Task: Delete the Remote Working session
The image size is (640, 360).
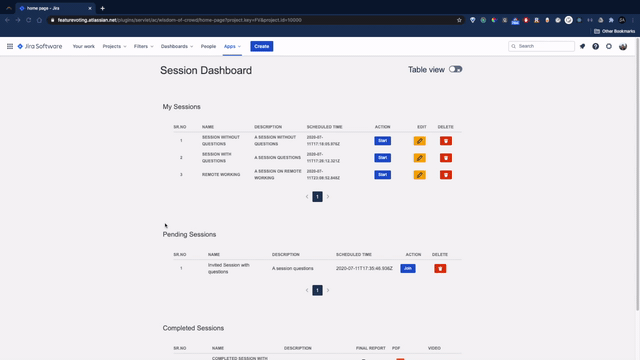Action: tap(446, 175)
